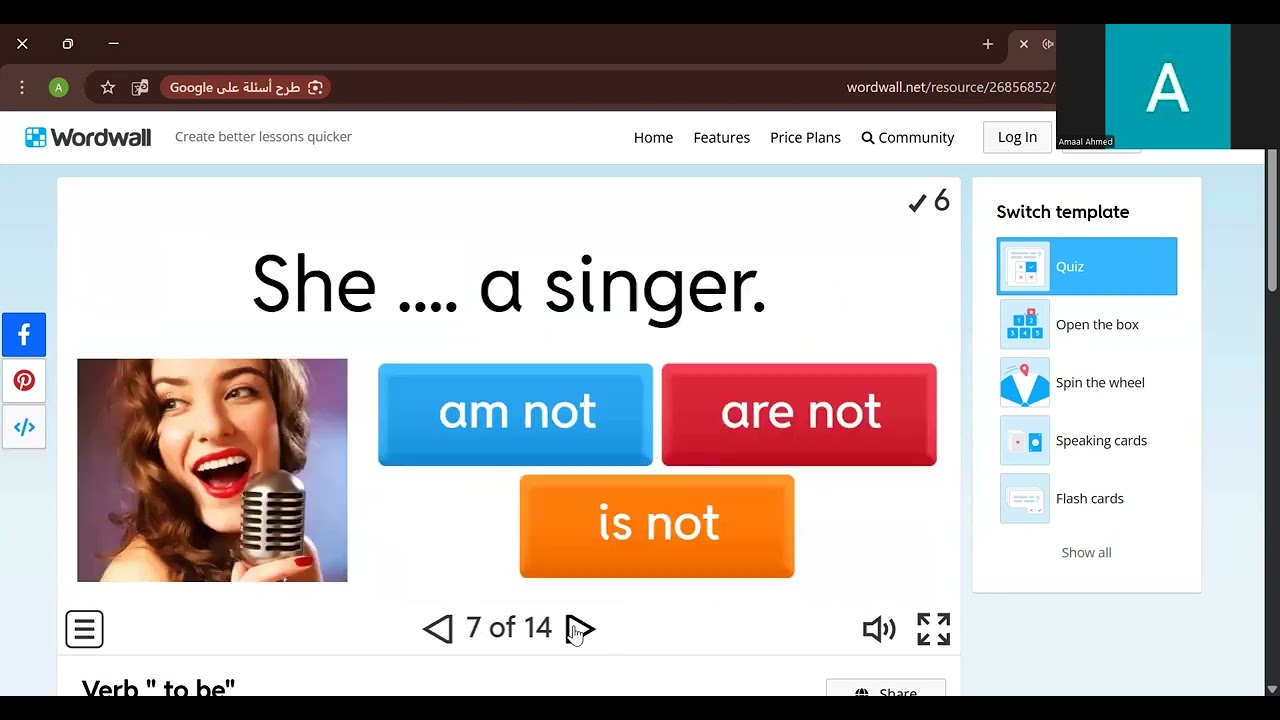1280x720 pixels.
Task: Click the Spin the wheel template icon
Action: click(1025, 383)
